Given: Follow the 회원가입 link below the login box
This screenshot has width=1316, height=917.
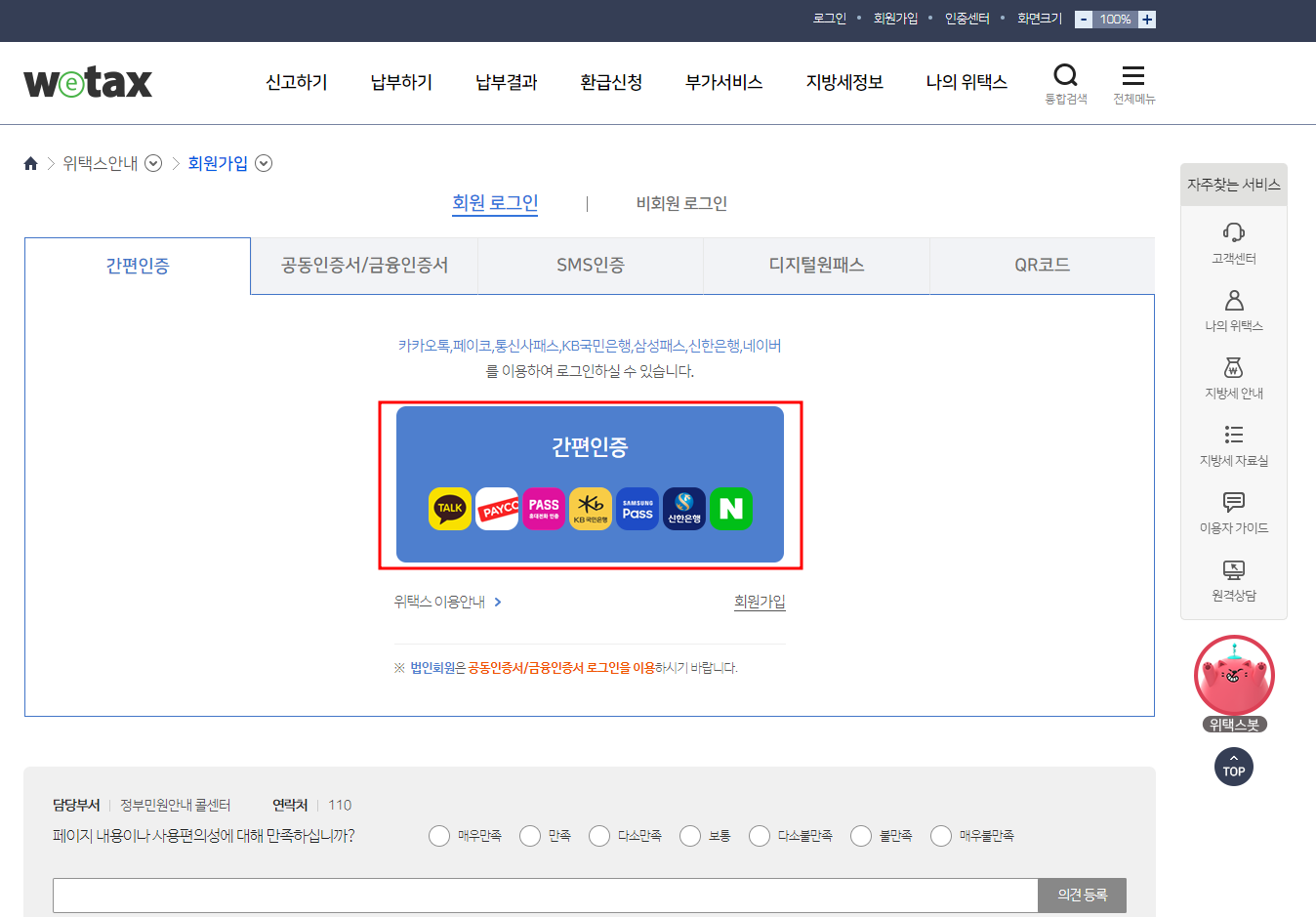Looking at the screenshot, I should coord(760,602).
